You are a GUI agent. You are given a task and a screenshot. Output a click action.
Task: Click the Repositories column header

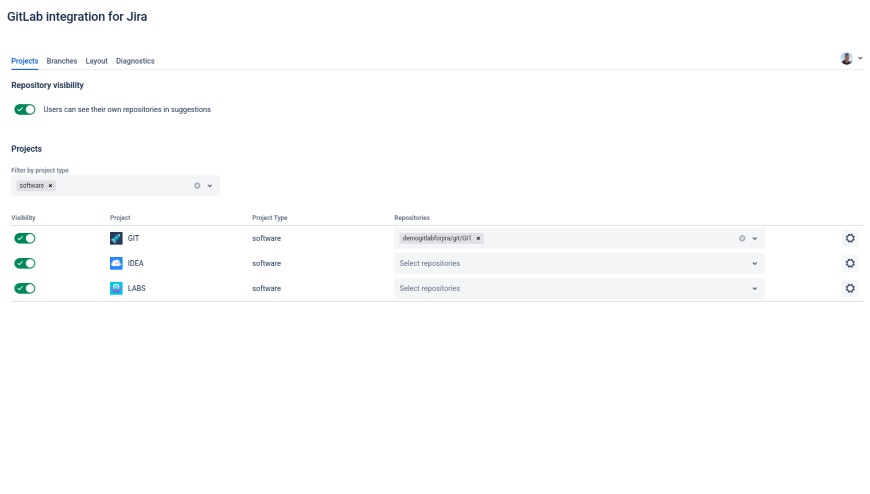(412, 218)
